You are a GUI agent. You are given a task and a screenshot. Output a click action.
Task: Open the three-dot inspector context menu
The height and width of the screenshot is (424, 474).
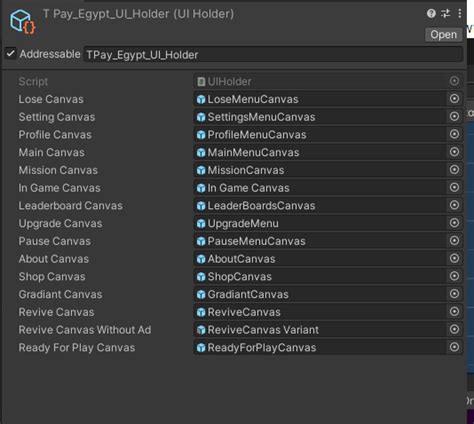pyautogui.click(x=460, y=14)
